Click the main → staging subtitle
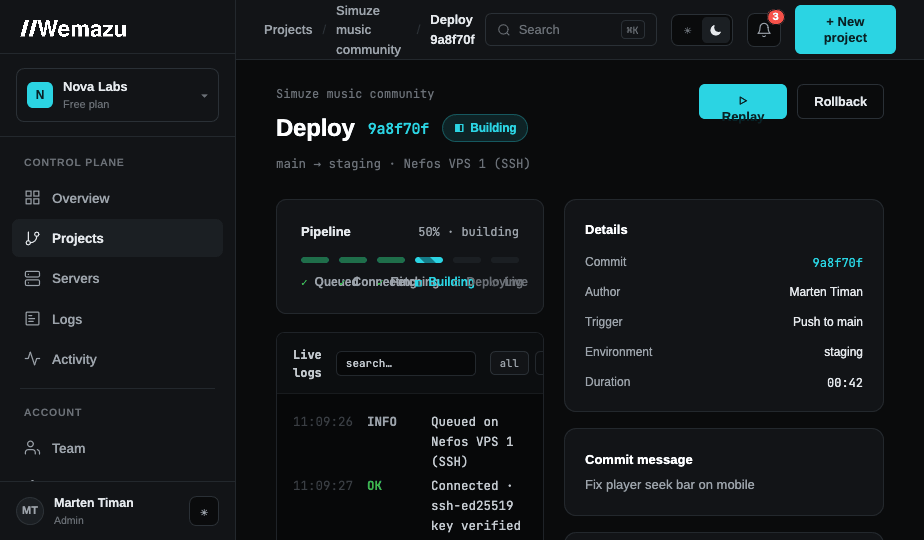 403,163
